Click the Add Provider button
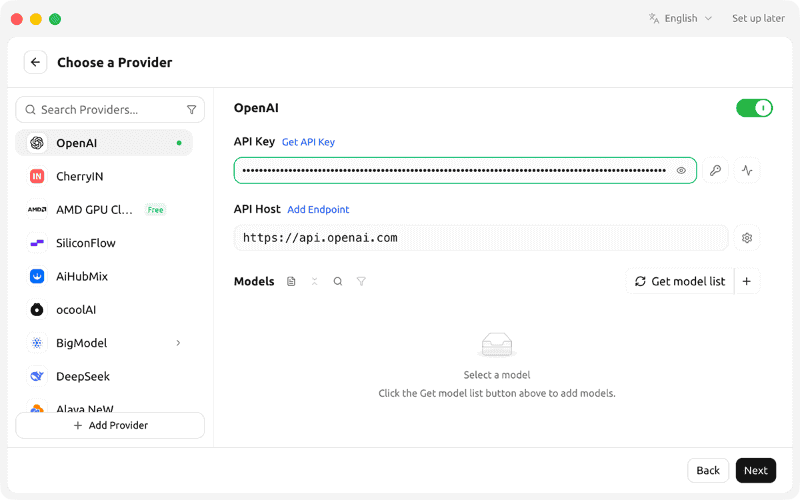This screenshot has height=500, width=800. pos(110,425)
